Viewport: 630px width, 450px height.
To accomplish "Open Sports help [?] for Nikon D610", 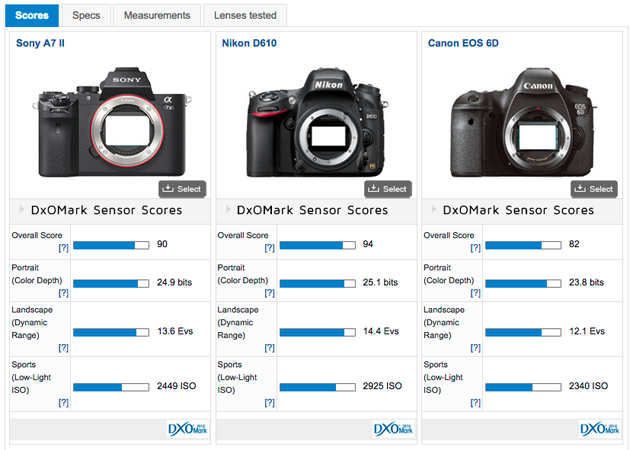I will click(270, 402).
